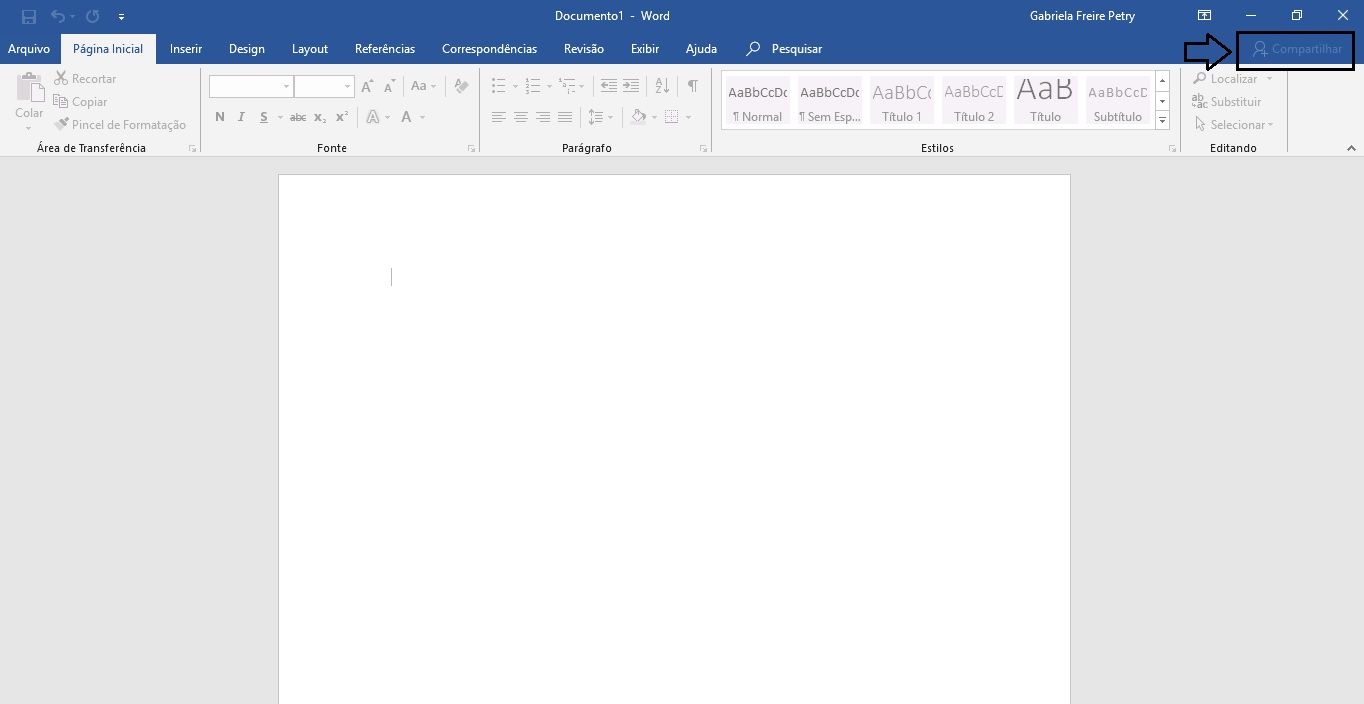
Task: Click the decrease indent icon
Action: [x=609, y=86]
